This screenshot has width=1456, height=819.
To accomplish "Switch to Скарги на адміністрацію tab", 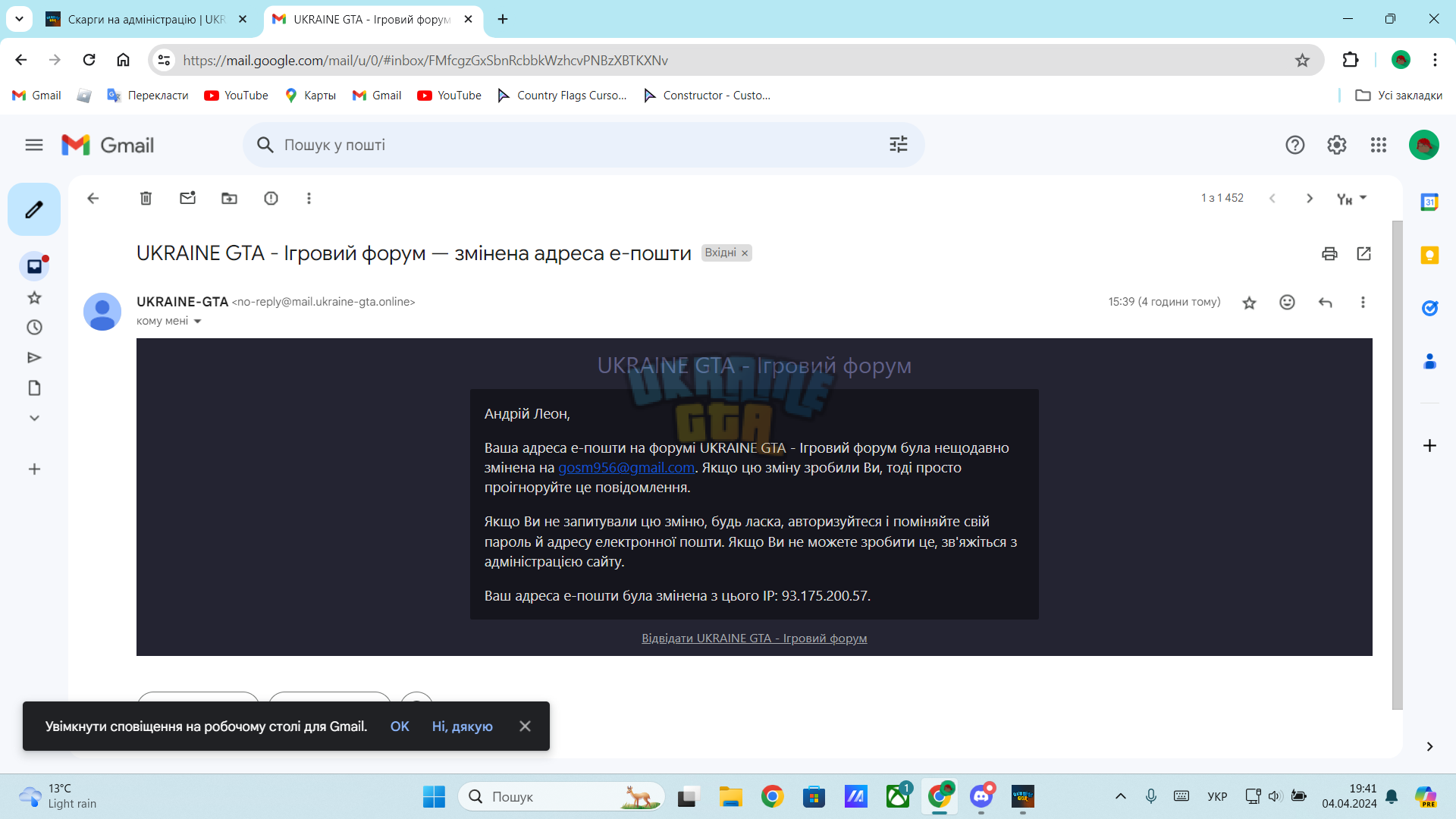I will [146, 19].
